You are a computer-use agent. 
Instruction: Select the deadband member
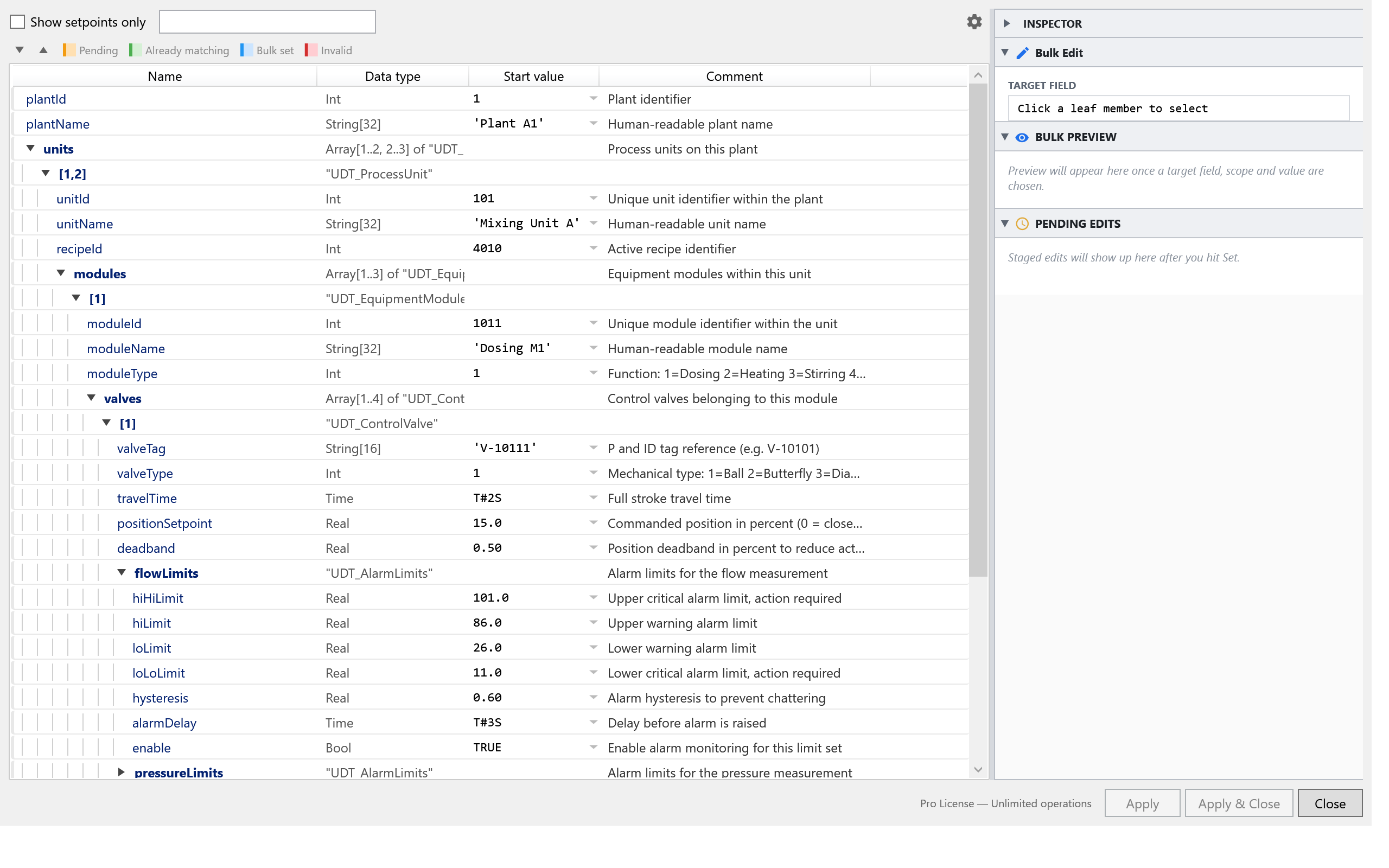[146, 548]
